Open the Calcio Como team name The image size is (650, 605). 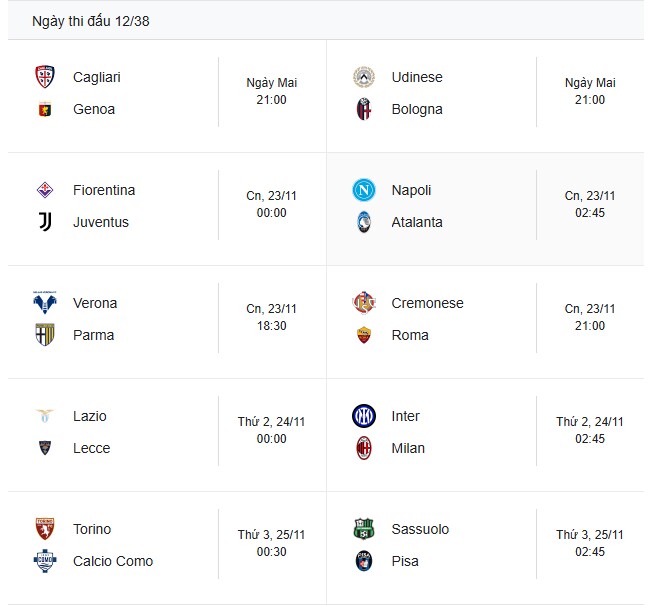point(113,561)
